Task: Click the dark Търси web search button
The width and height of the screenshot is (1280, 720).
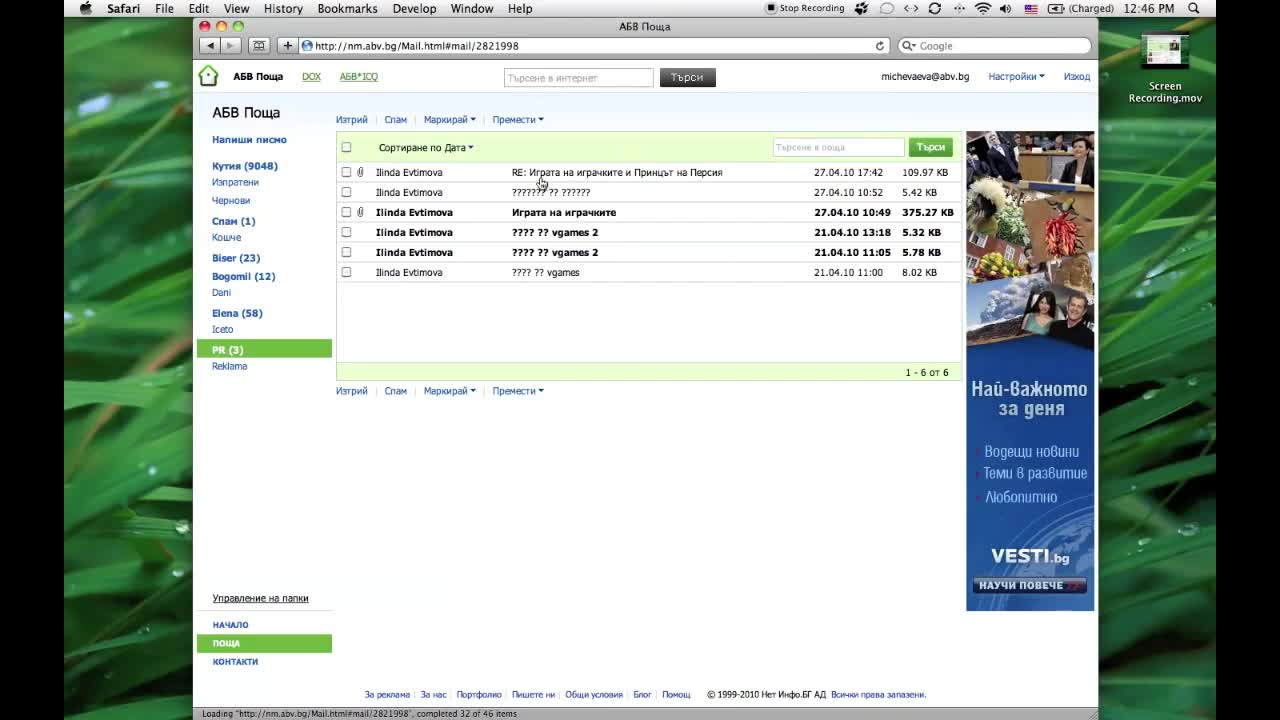Action: point(688,77)
